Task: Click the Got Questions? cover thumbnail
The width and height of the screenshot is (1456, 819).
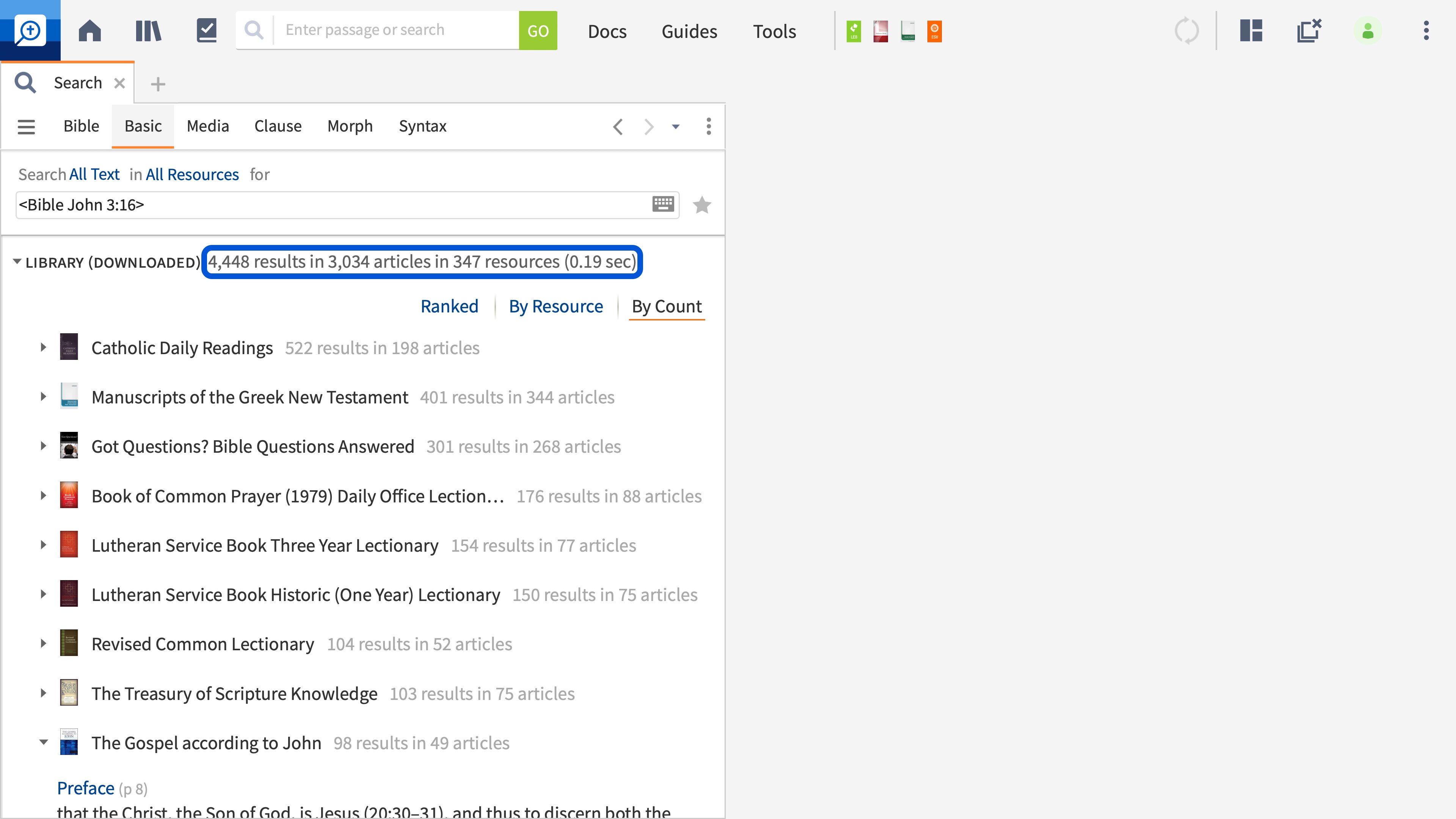Action: 69,446
